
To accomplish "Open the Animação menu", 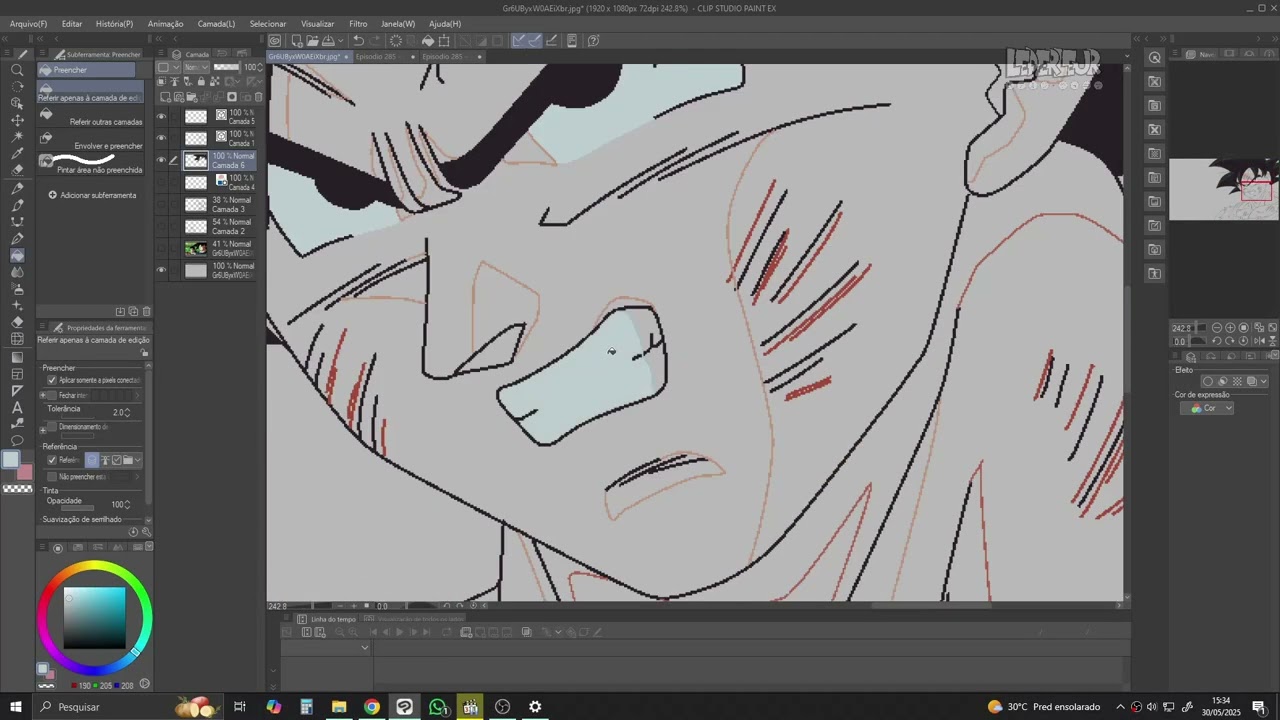I will (165, 23).
